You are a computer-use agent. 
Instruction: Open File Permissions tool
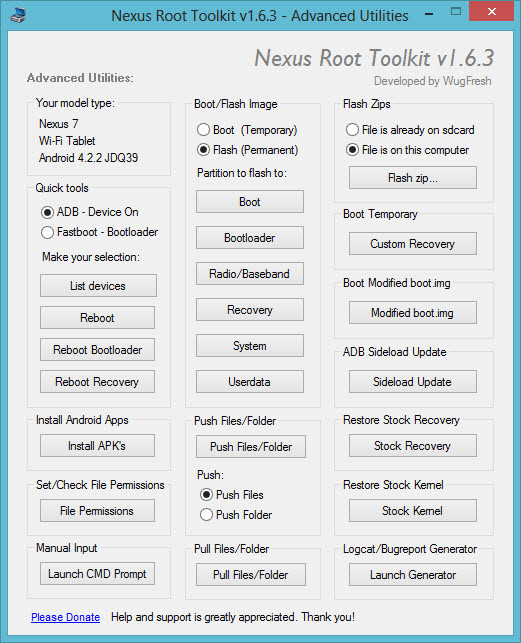[x=97, y=511]
